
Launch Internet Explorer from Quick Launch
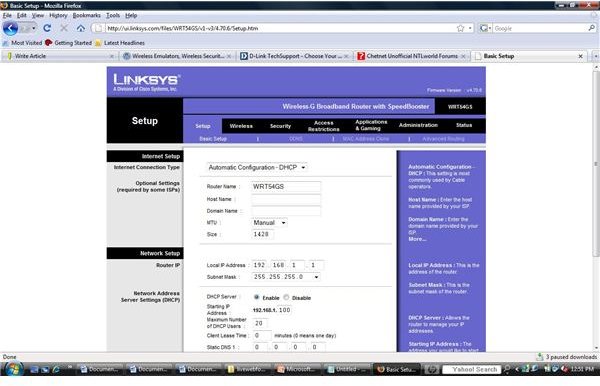tap(56, 370)
